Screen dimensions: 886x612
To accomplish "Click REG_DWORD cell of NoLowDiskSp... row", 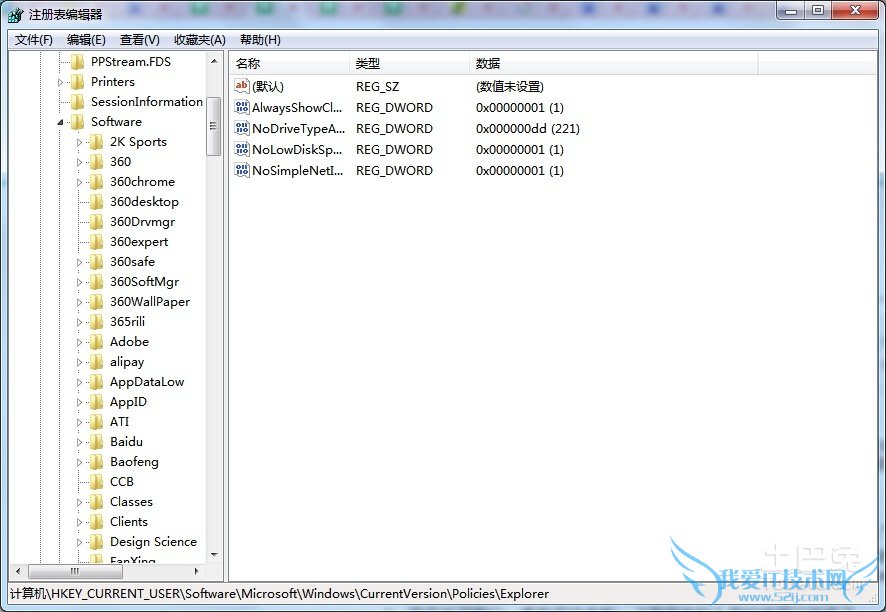I will point(394,150).
